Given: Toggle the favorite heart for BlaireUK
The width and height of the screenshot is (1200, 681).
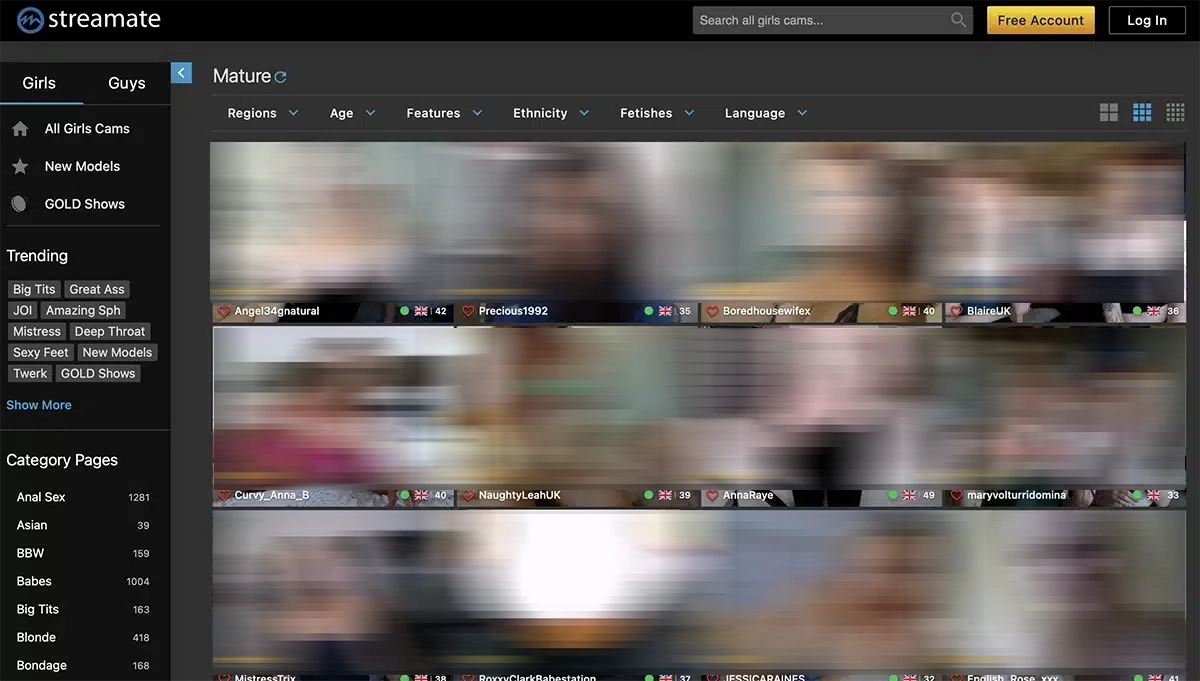Looking at the screenshot, I should click(x=956, y=312).
